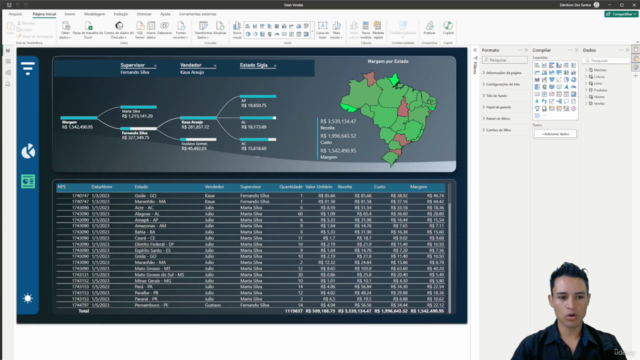Click the Formato pane Pesquisar field

click(504, 60)
